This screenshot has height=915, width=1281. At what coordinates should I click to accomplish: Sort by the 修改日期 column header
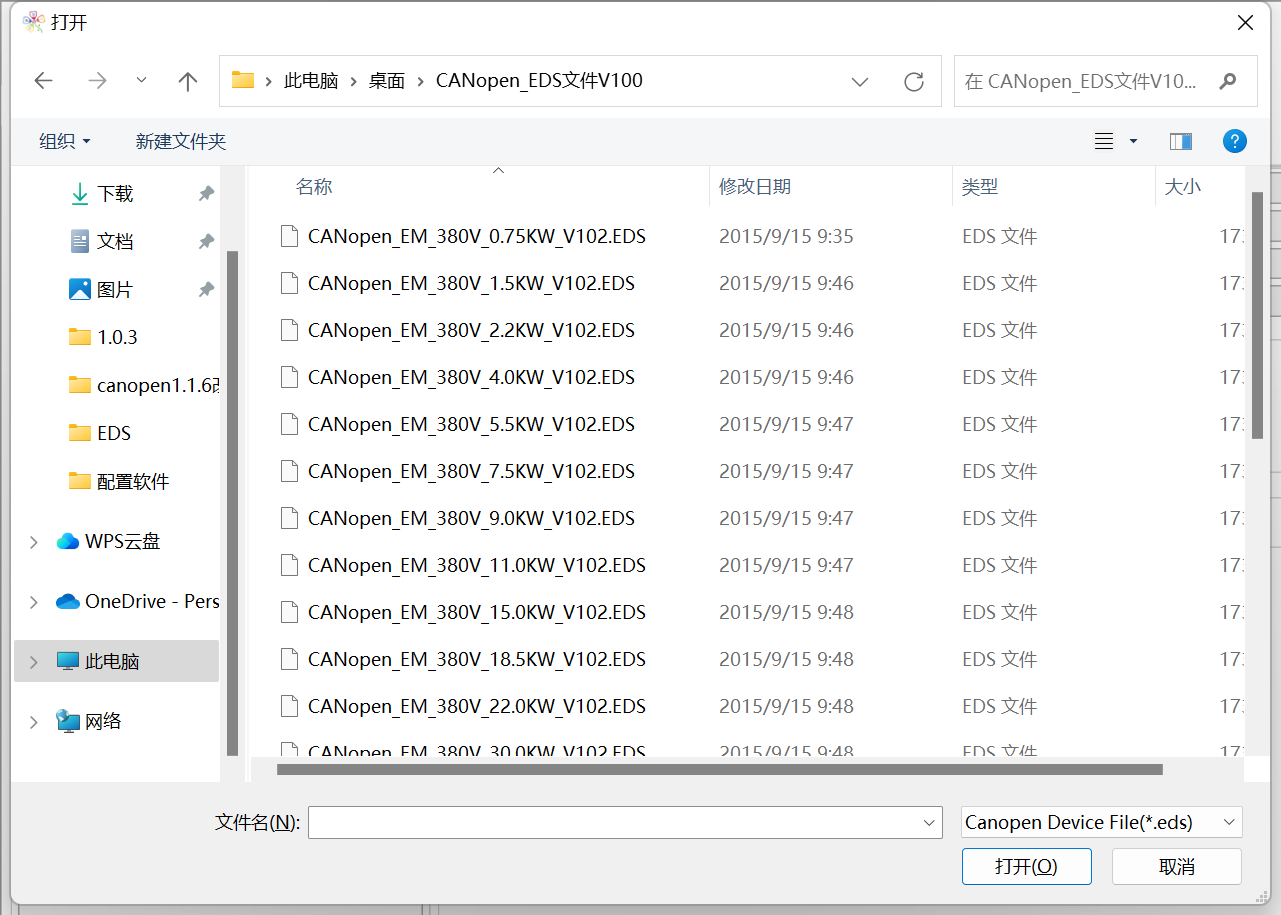755,186
